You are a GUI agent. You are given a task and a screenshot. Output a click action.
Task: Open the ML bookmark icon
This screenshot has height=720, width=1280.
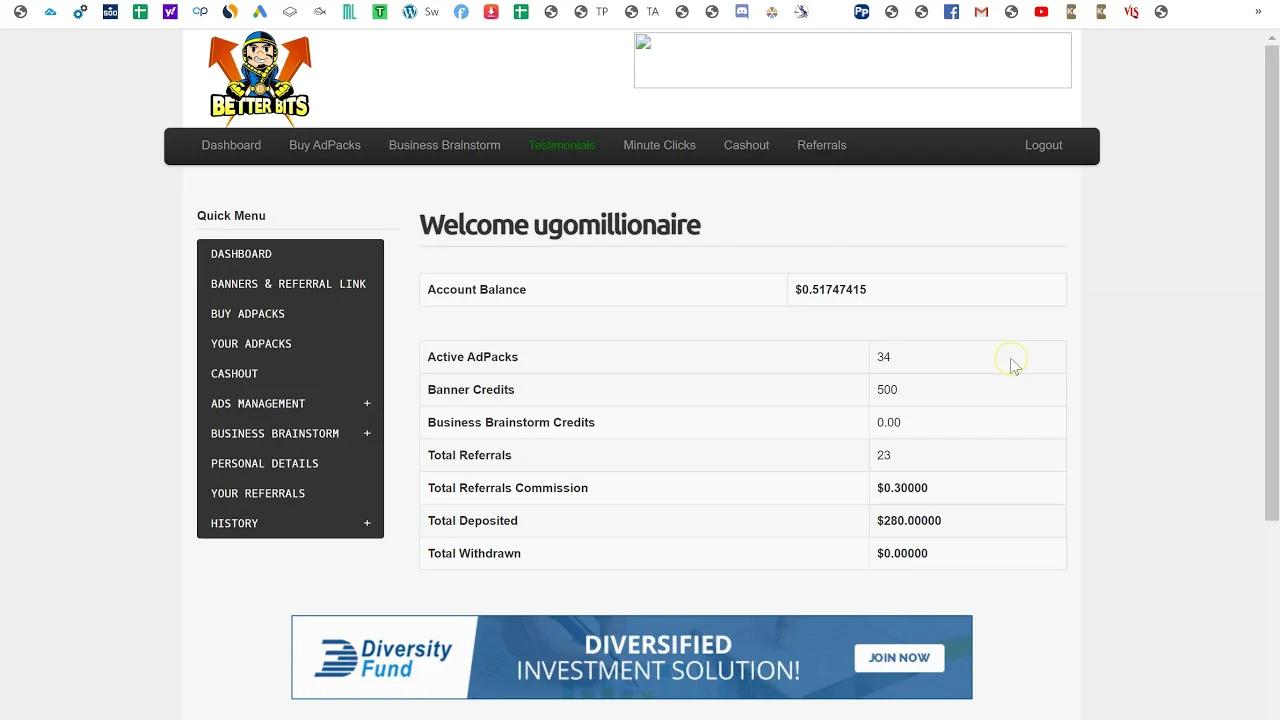(x=349, y=12)
